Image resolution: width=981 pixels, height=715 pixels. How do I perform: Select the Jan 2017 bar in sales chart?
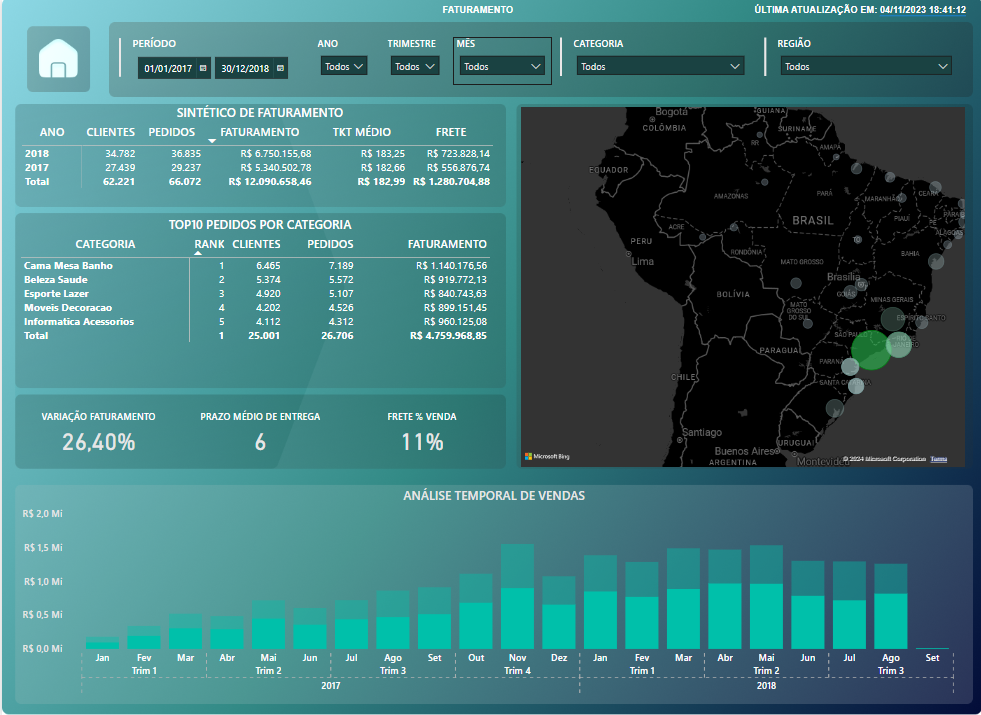click(x=102, y=643)
